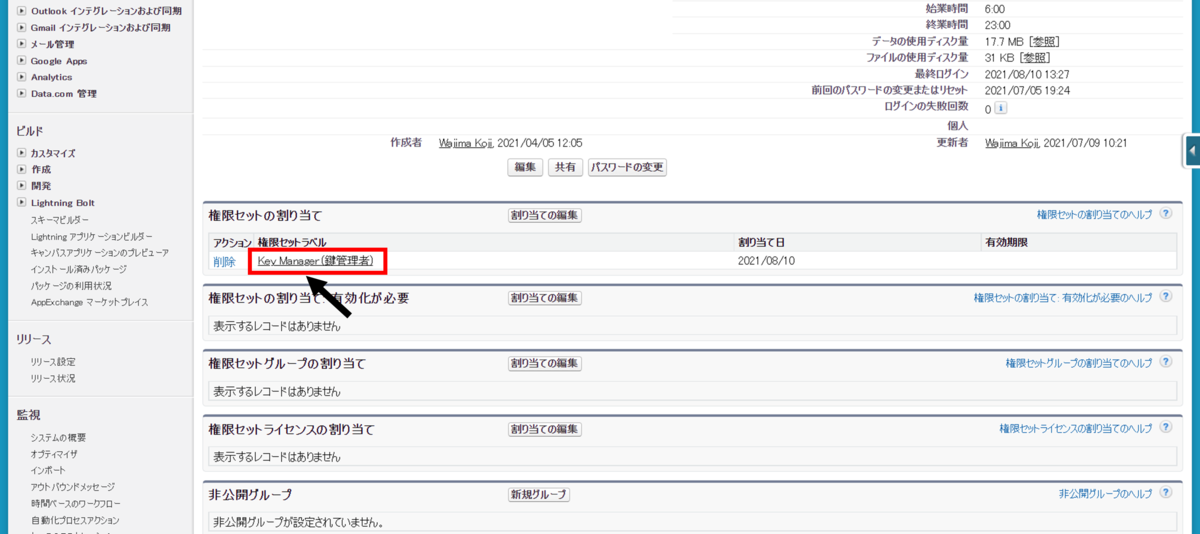The height and width of the screenshot is (534, 1200).
Task: Open Wajima Koji link beside 更新者
Action: click(1019, 143)
